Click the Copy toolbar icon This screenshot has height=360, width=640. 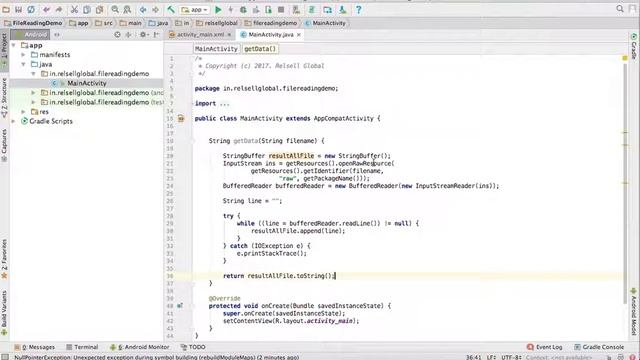pos(87,9)
